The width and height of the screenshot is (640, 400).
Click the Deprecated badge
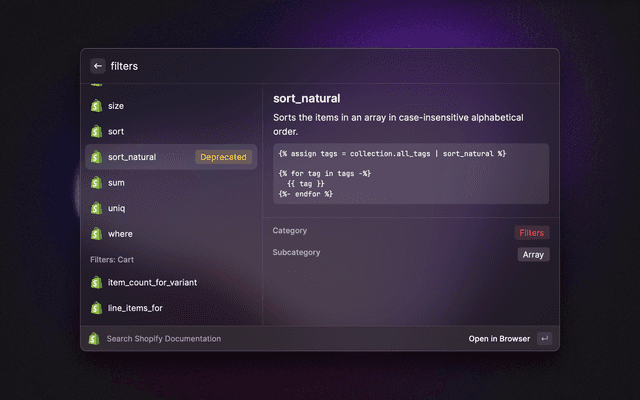tap(224, 157)
